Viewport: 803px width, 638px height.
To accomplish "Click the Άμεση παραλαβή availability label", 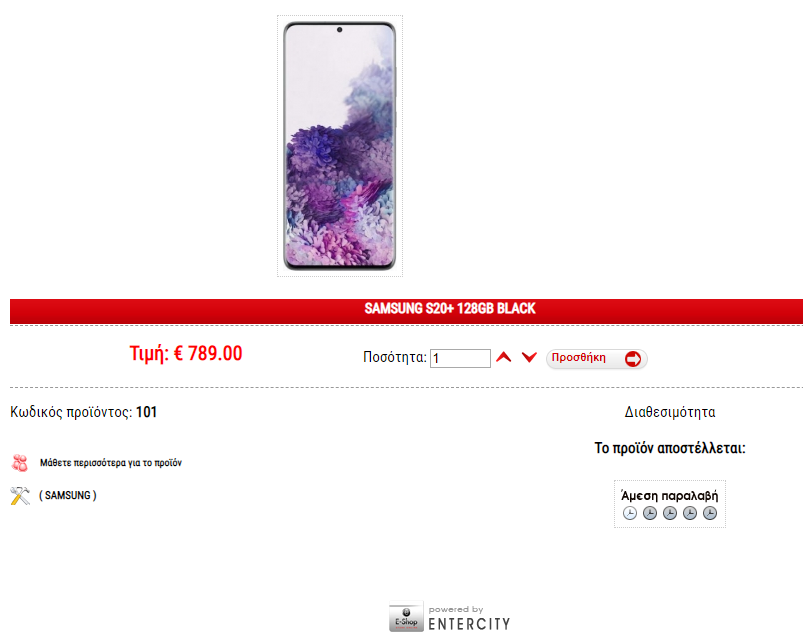I will pyautogui.click(x=669, y=496).
